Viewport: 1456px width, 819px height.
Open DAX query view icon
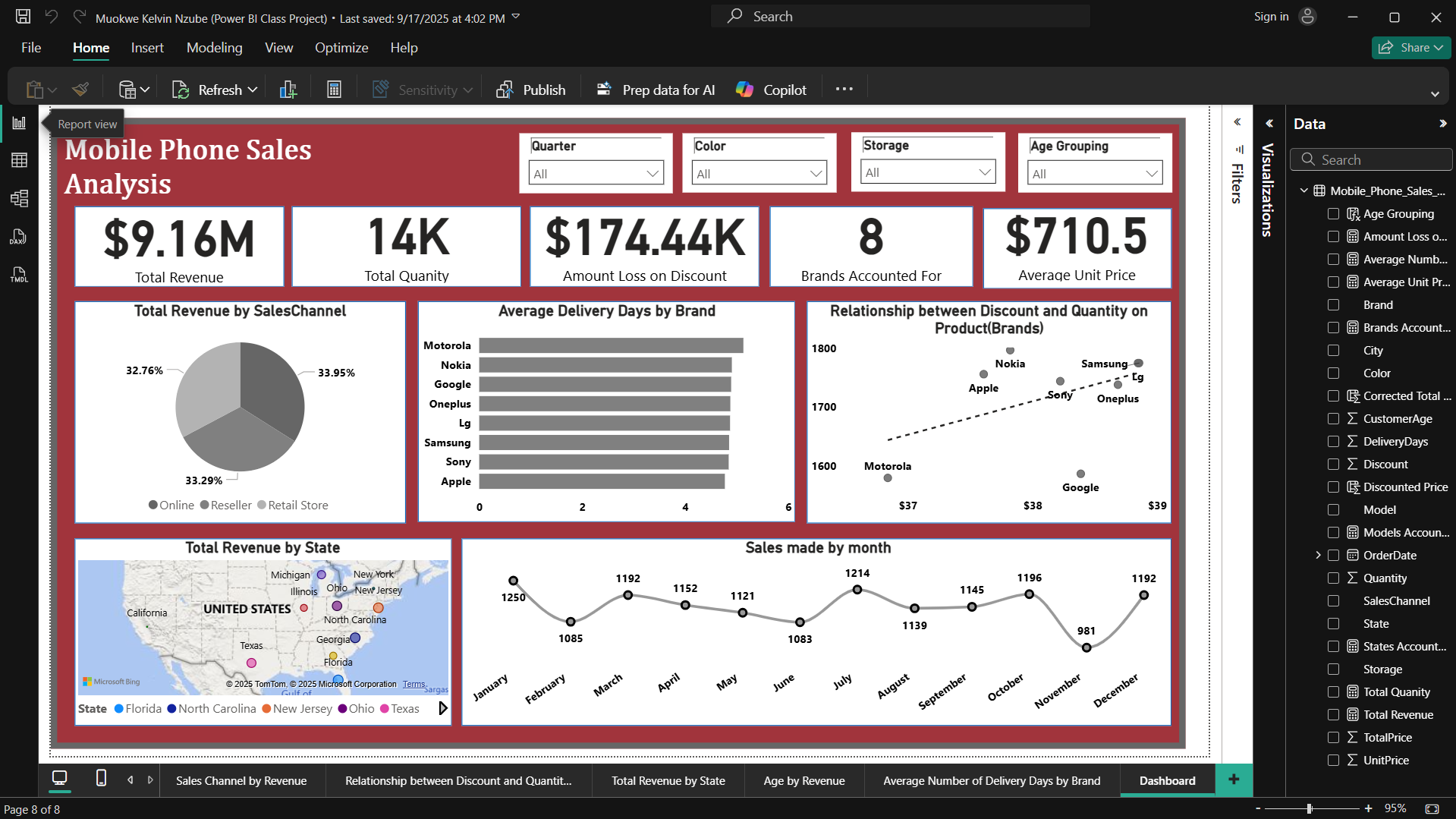click(x=18, y=237)
